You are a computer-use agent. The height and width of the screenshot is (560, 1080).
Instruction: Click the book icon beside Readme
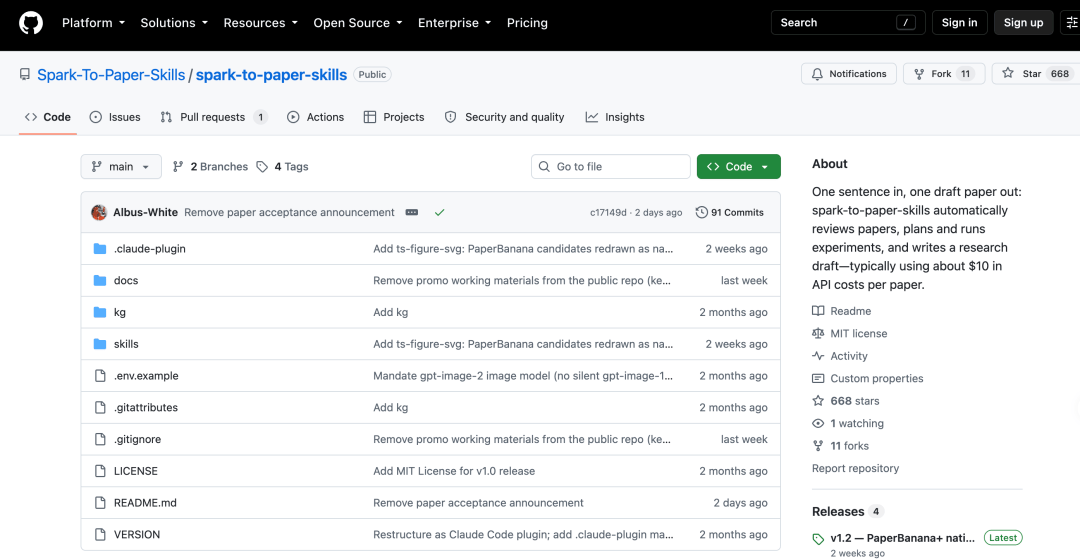click(818, 311)
